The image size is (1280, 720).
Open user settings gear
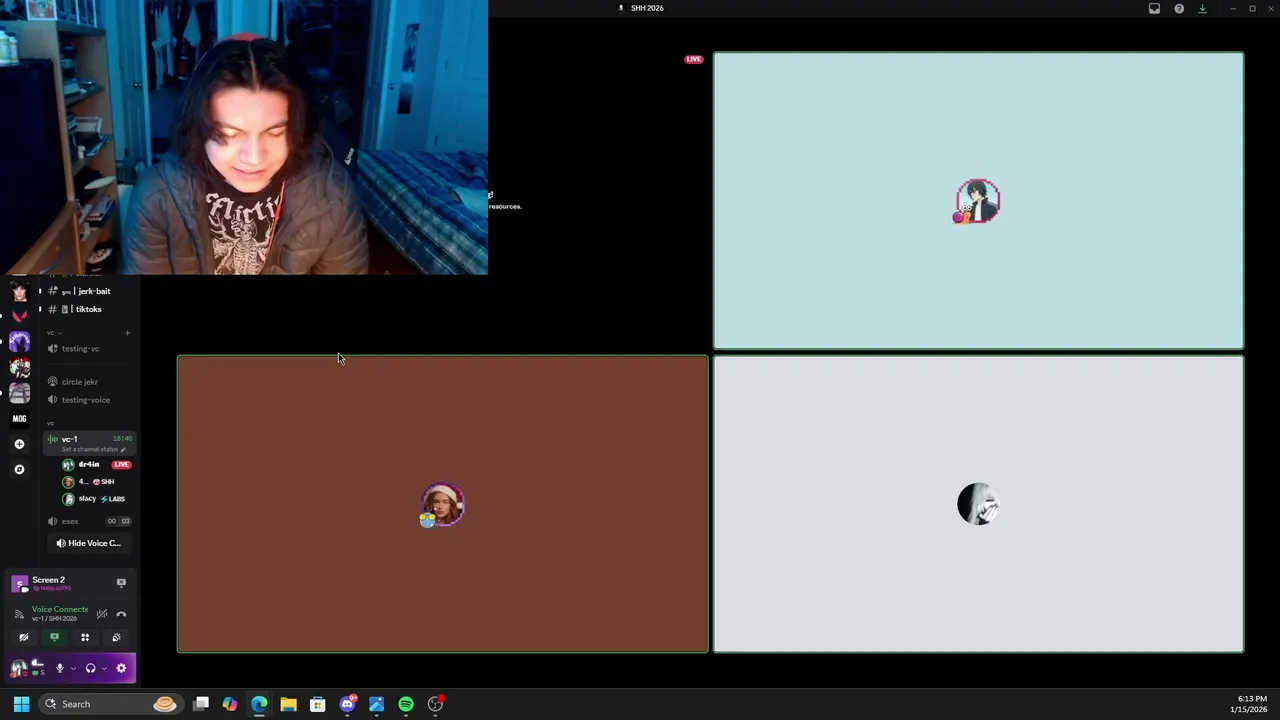(x=121, y=668)
